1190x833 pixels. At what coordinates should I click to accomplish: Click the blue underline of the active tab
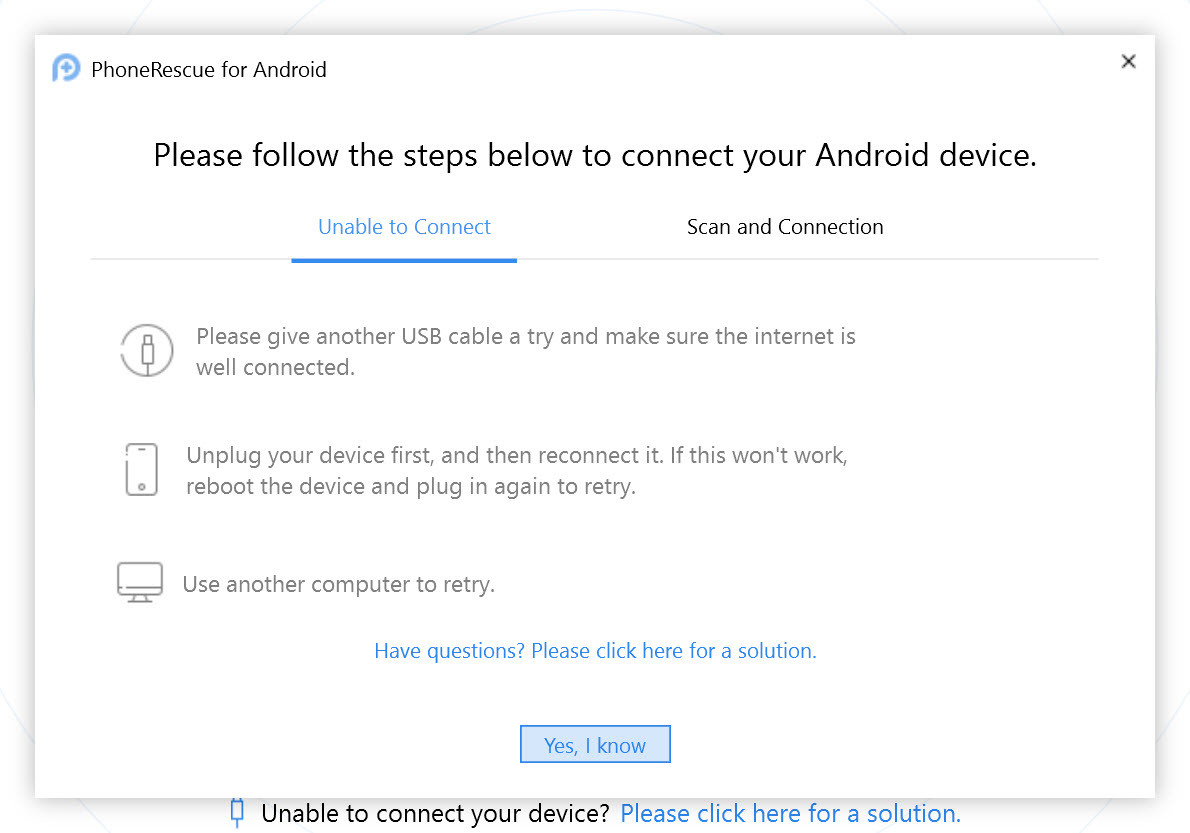pos(404,260)
